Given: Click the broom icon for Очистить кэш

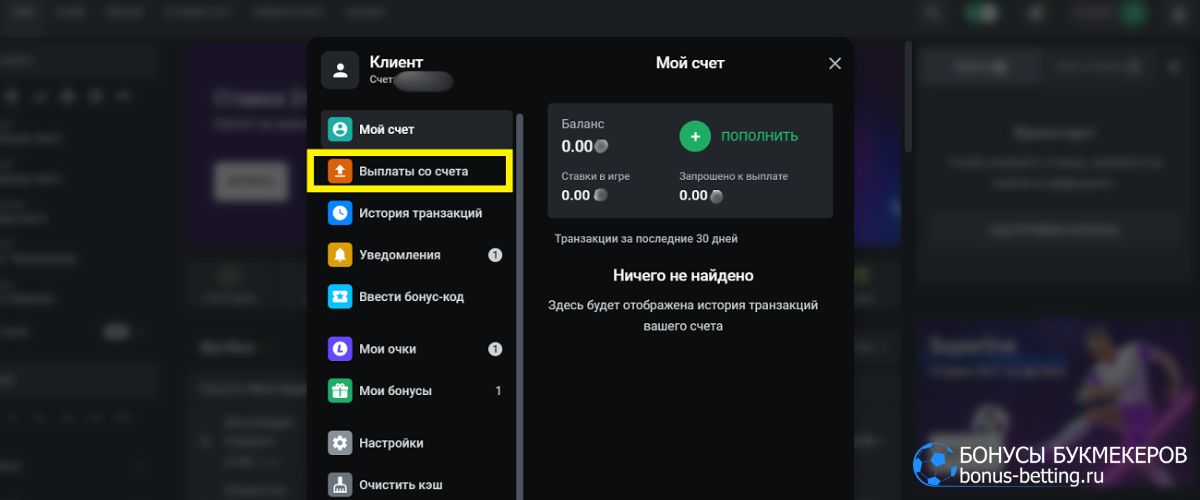Looking at the screenshot, I should coord(340,484).
